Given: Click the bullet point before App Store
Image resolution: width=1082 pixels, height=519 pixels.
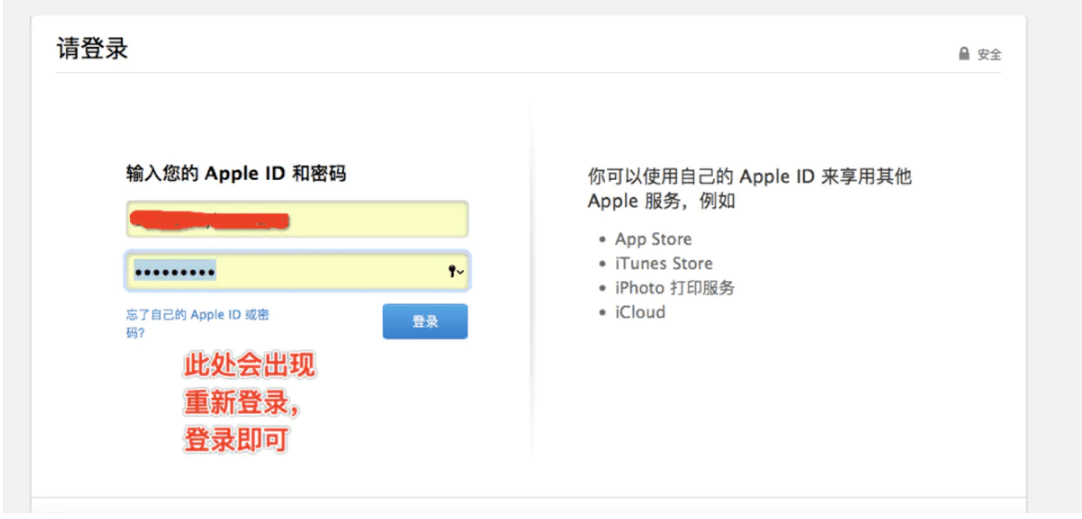Looking at the screenshot, I should tap(603, 240).
